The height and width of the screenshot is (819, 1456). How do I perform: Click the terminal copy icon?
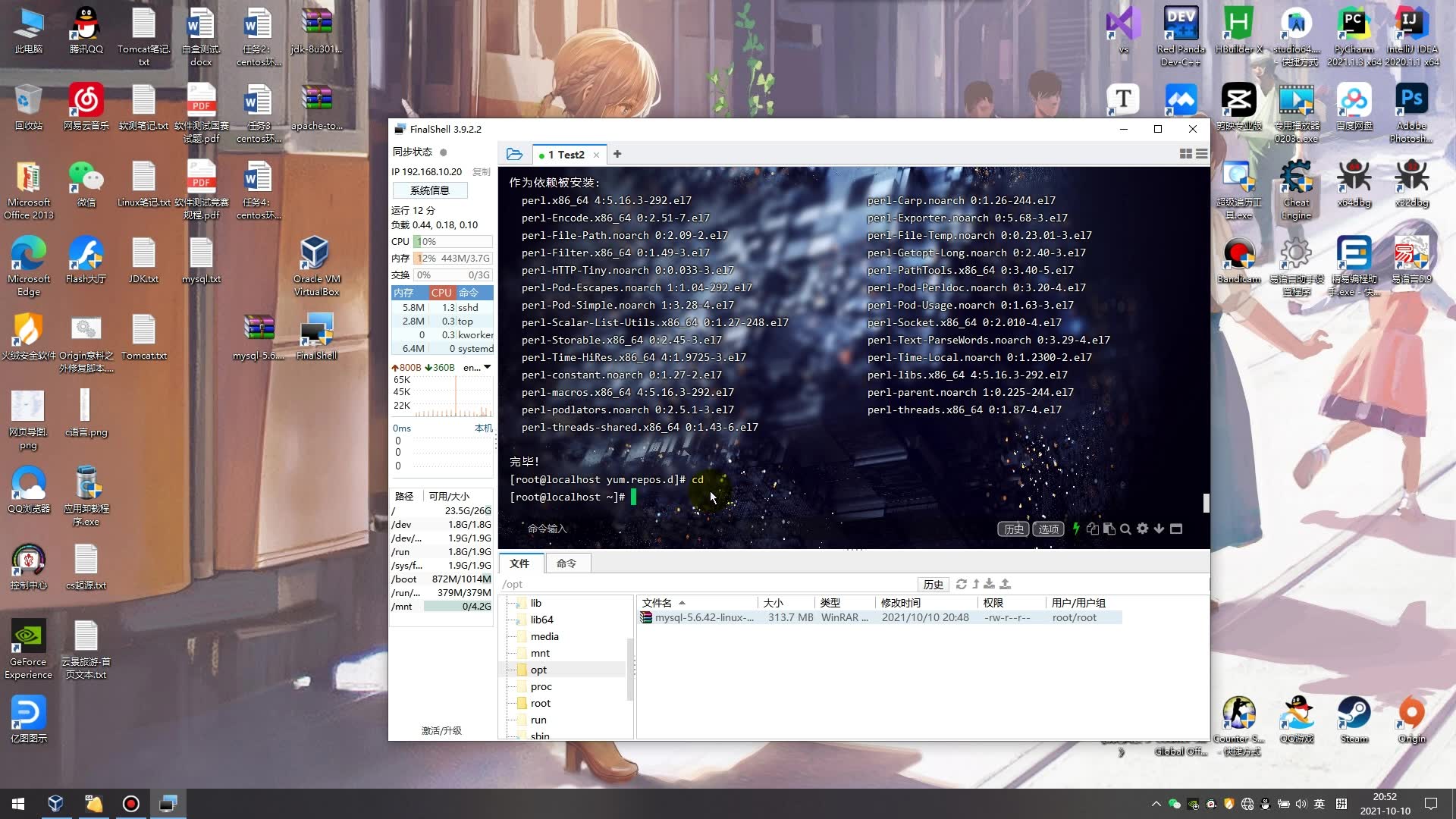point(1093,529)
